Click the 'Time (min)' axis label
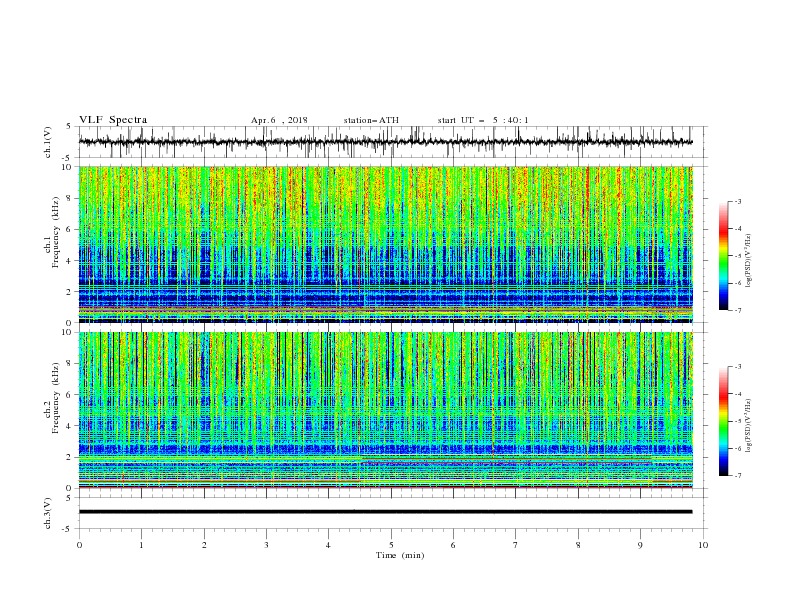Viewport: 792px width, 612px height. pos(400,555)
